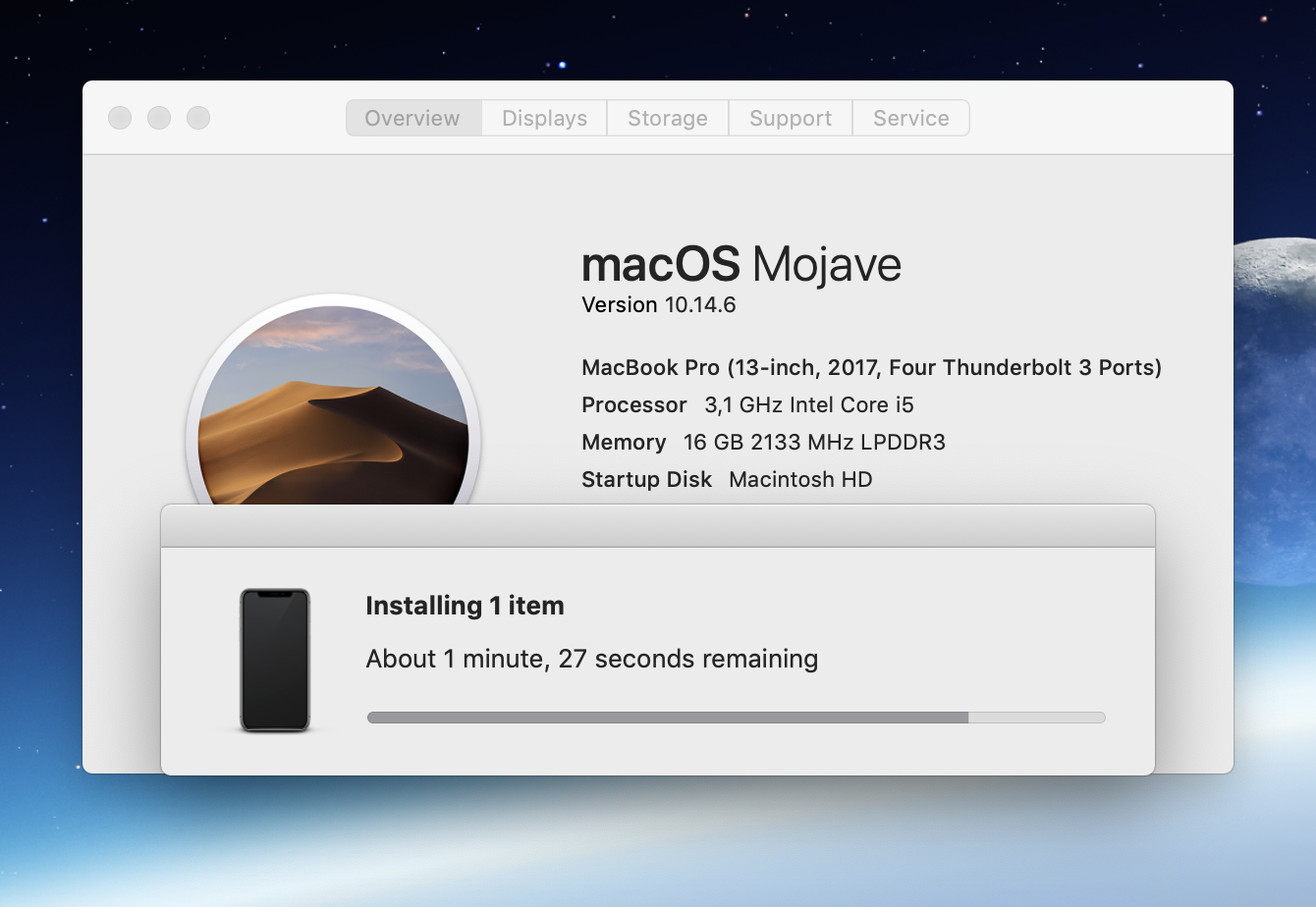Viewport: 1316px width, 907px height.
Task: Click the Installing 1 item heading
Action: pyautogui.click(x=465, y=606)
